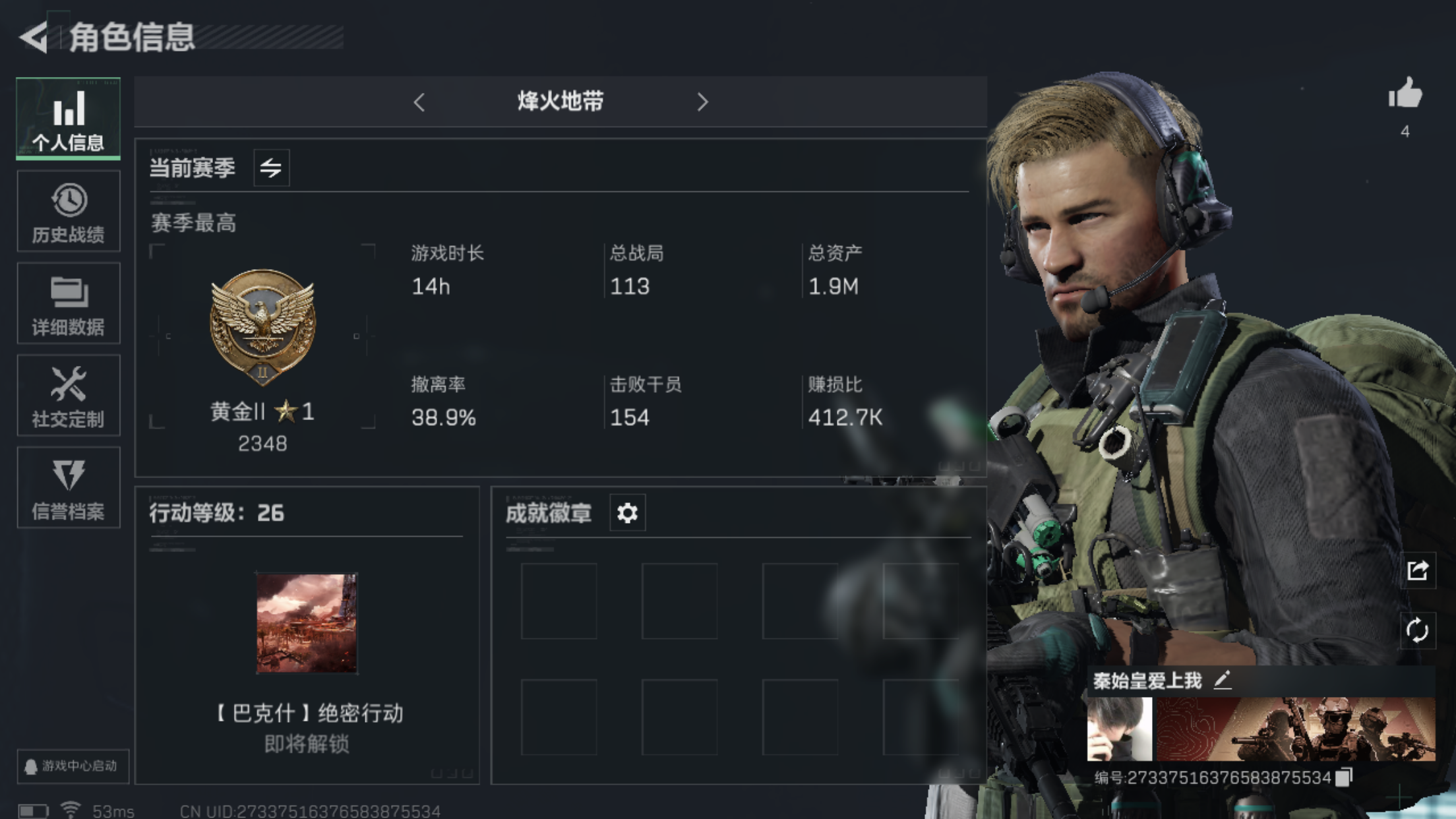Switch to previous mode with left chevron

(419, 102)
